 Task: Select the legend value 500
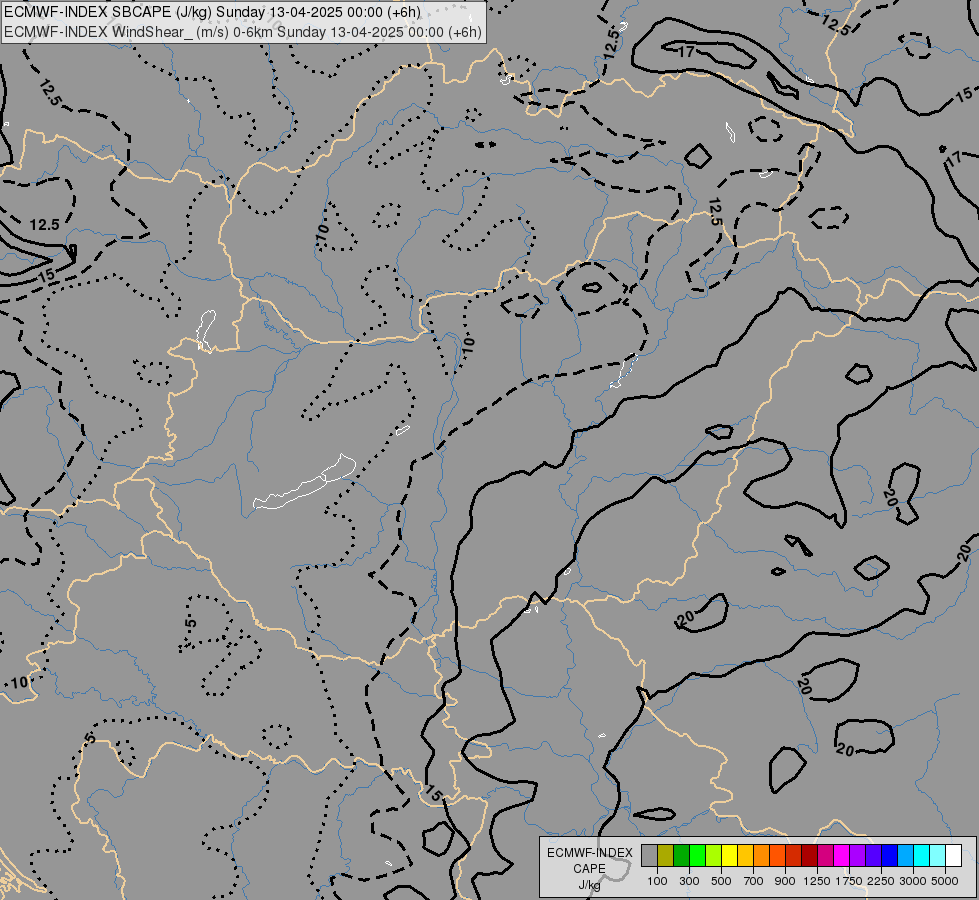point(721,881)
